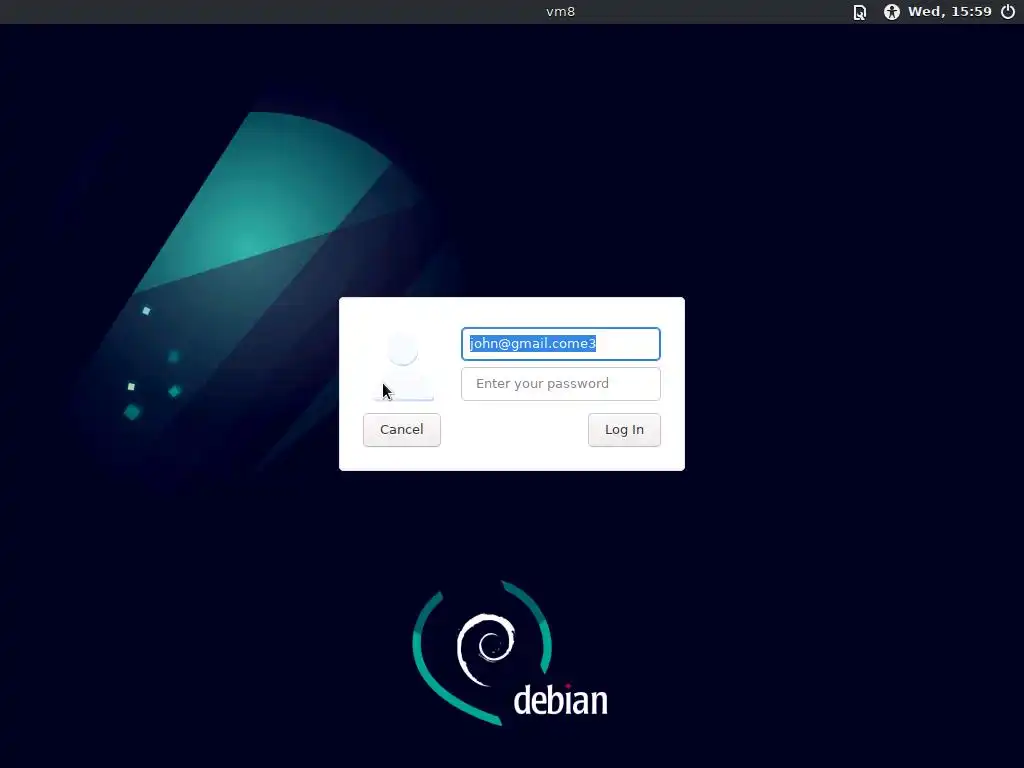Click the username field containing john@gmail.come3
Viewport: 1024px width, 768px height.
point(560,344)
